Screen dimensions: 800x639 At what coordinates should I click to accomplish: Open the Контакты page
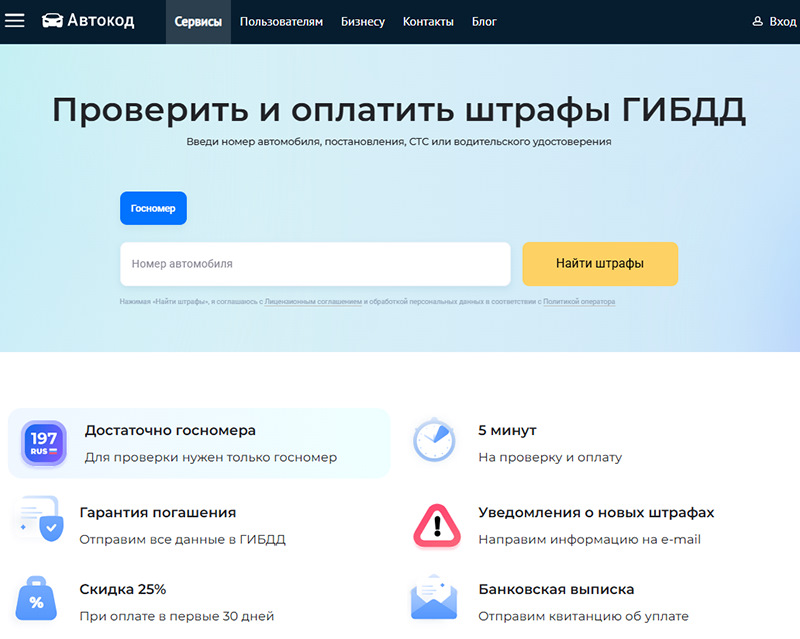click(x=428, y=21)
